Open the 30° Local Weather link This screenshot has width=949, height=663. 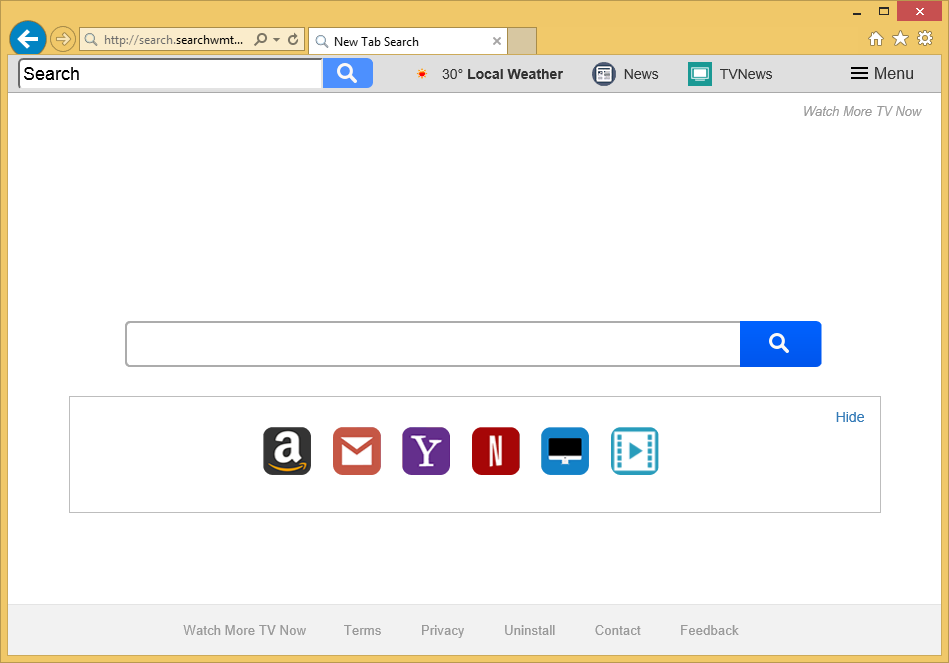(x=502, y=74)
